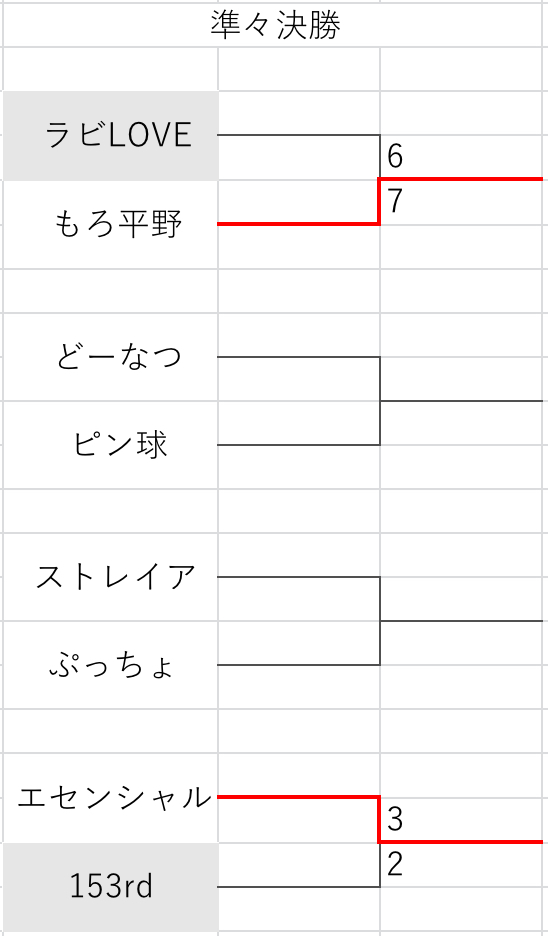Select the empty cell between ピン球 and ストレイア

coord(110,511)
